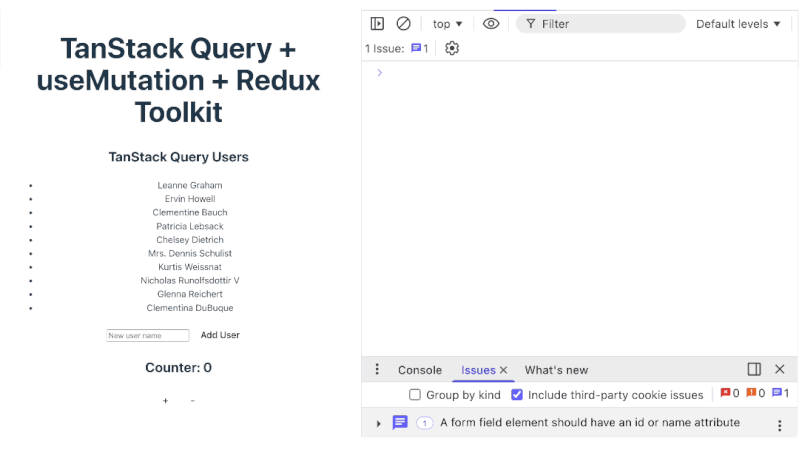This screenshot has width=799, height=450.
Task: Clear the console with the ban icon
Action: (403, 24)
